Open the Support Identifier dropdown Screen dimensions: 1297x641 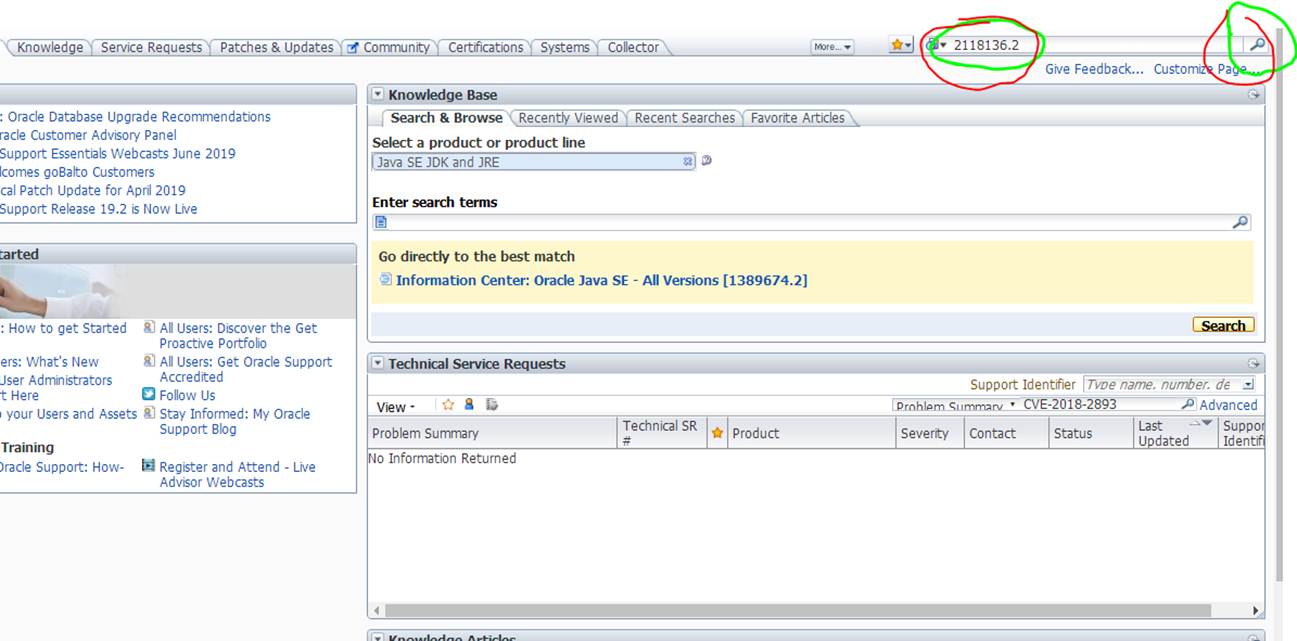[x=1248, y=385]
